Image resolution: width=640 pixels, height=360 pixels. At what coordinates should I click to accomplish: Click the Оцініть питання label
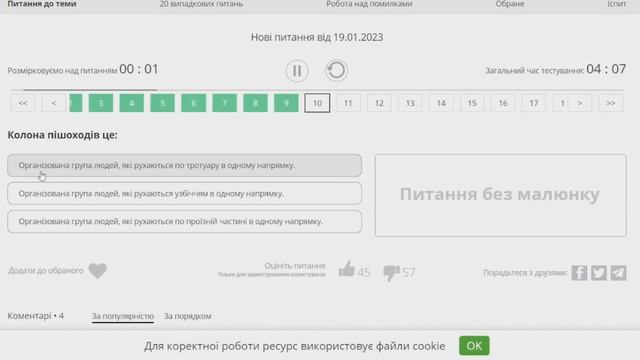(295, 266)
